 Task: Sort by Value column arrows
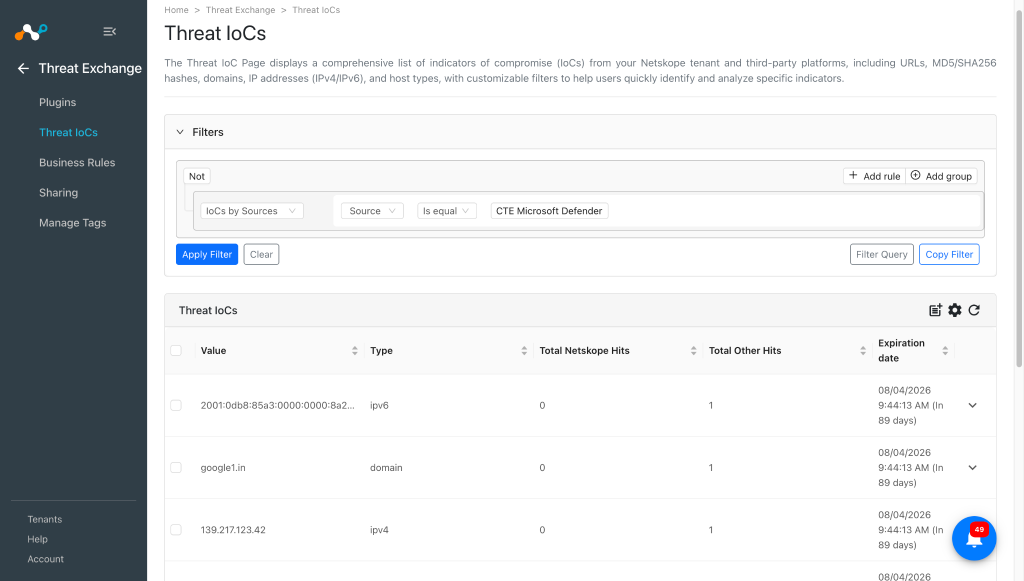pyautogui.click(x=355, y=351)
